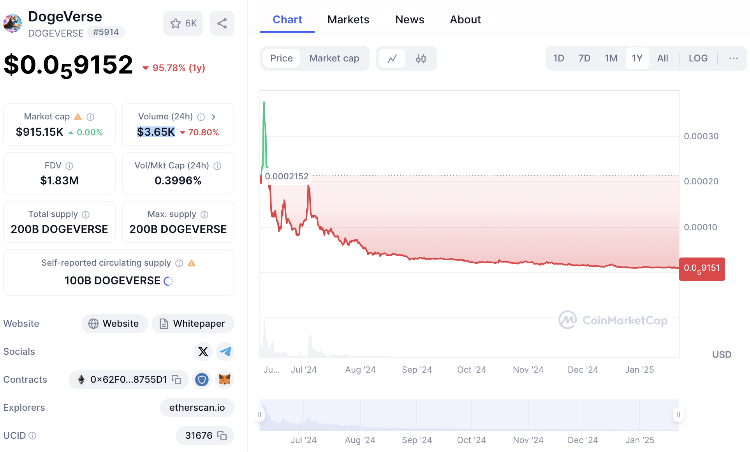Copy the contract address
Image resolution: width=750 pixels, height=452 pixels.
177,380
